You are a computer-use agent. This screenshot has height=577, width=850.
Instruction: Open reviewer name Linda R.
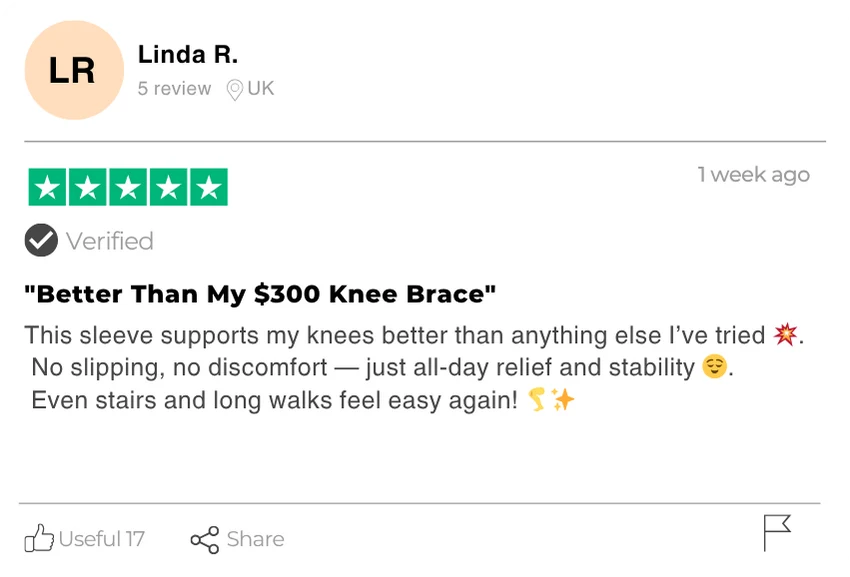tap(188, 54)
